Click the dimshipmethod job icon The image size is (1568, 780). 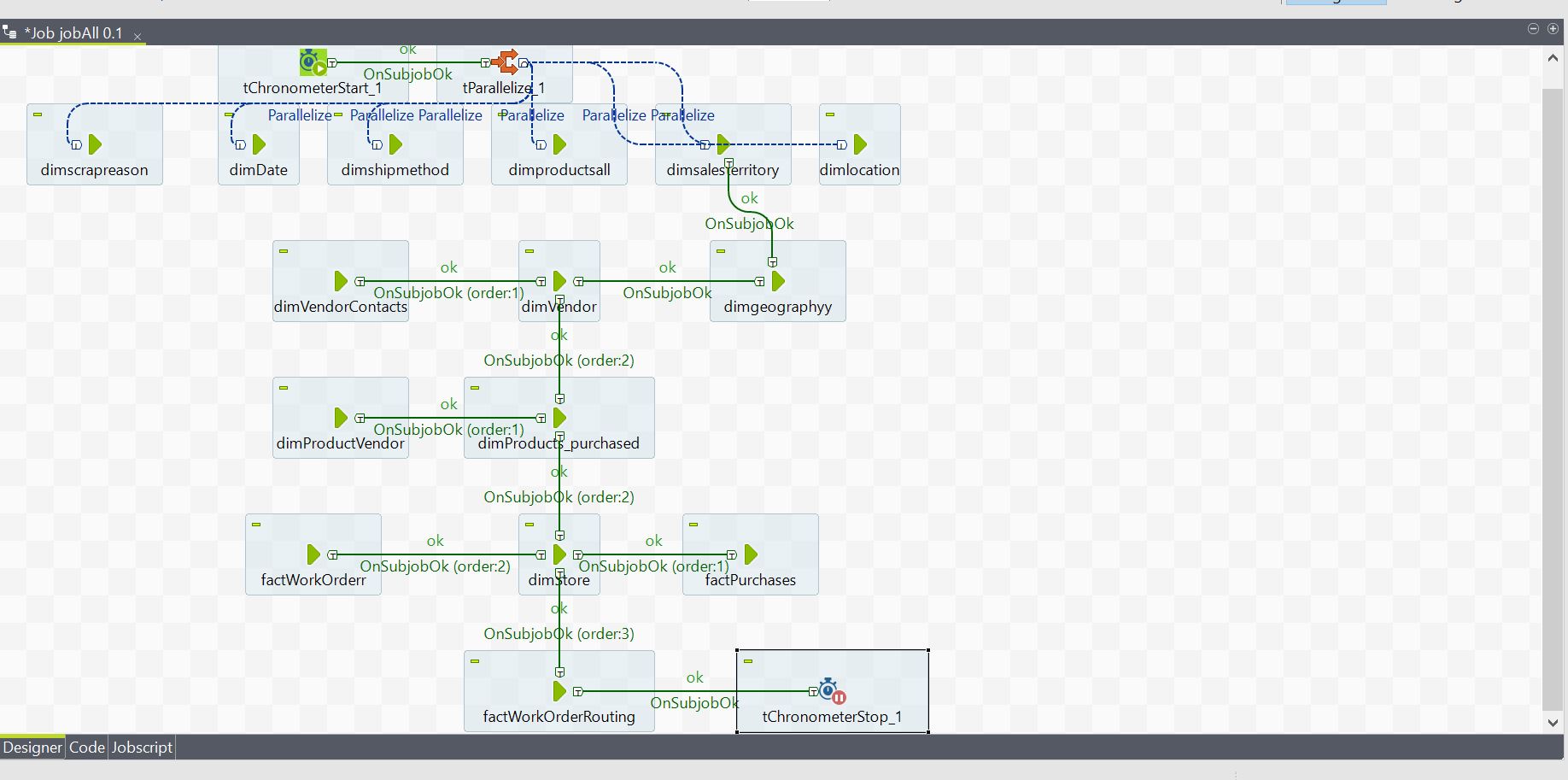(x=395, y=144)
